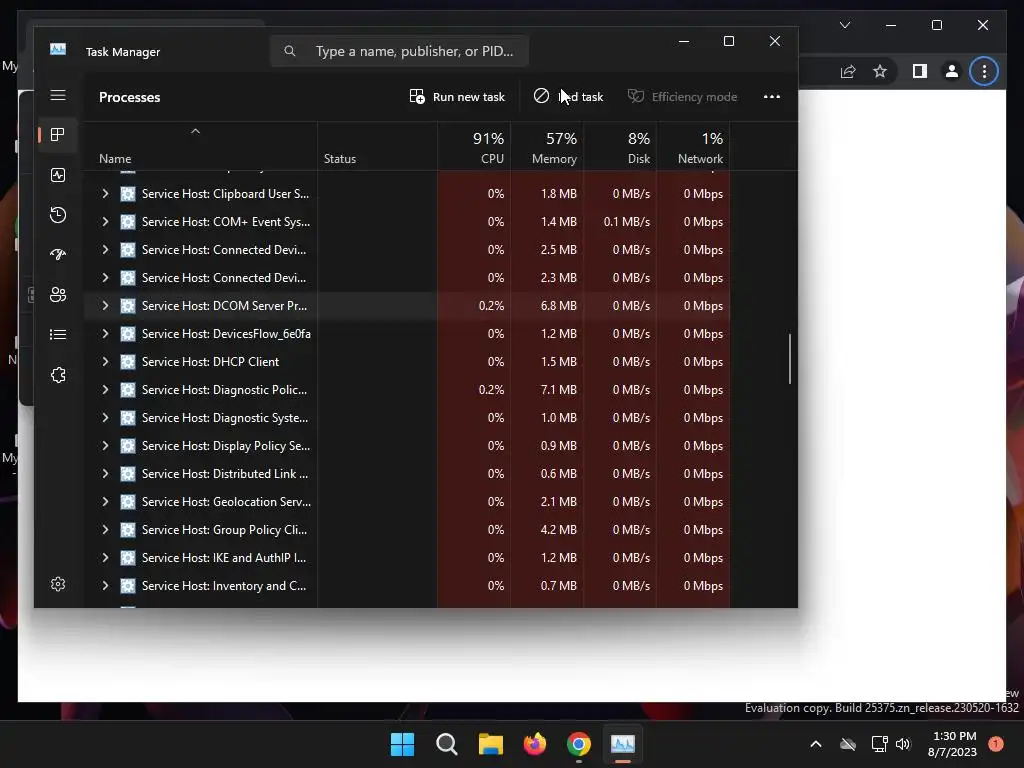This screenshot has height=768, width=1024.
Task: Click the process list vertical scrollbar thumb
Action: (x=790, y=359)
